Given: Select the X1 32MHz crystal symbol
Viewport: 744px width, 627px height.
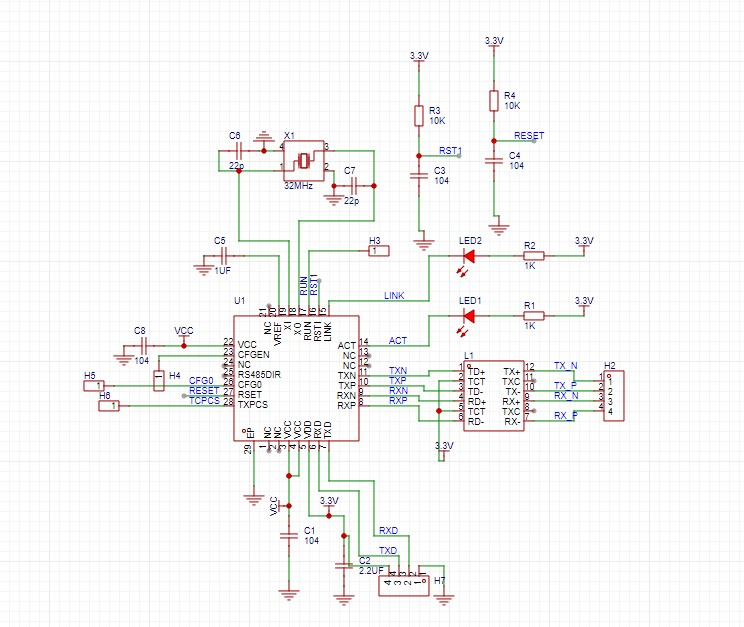Looking at the screenshot, I should [305, 158].
